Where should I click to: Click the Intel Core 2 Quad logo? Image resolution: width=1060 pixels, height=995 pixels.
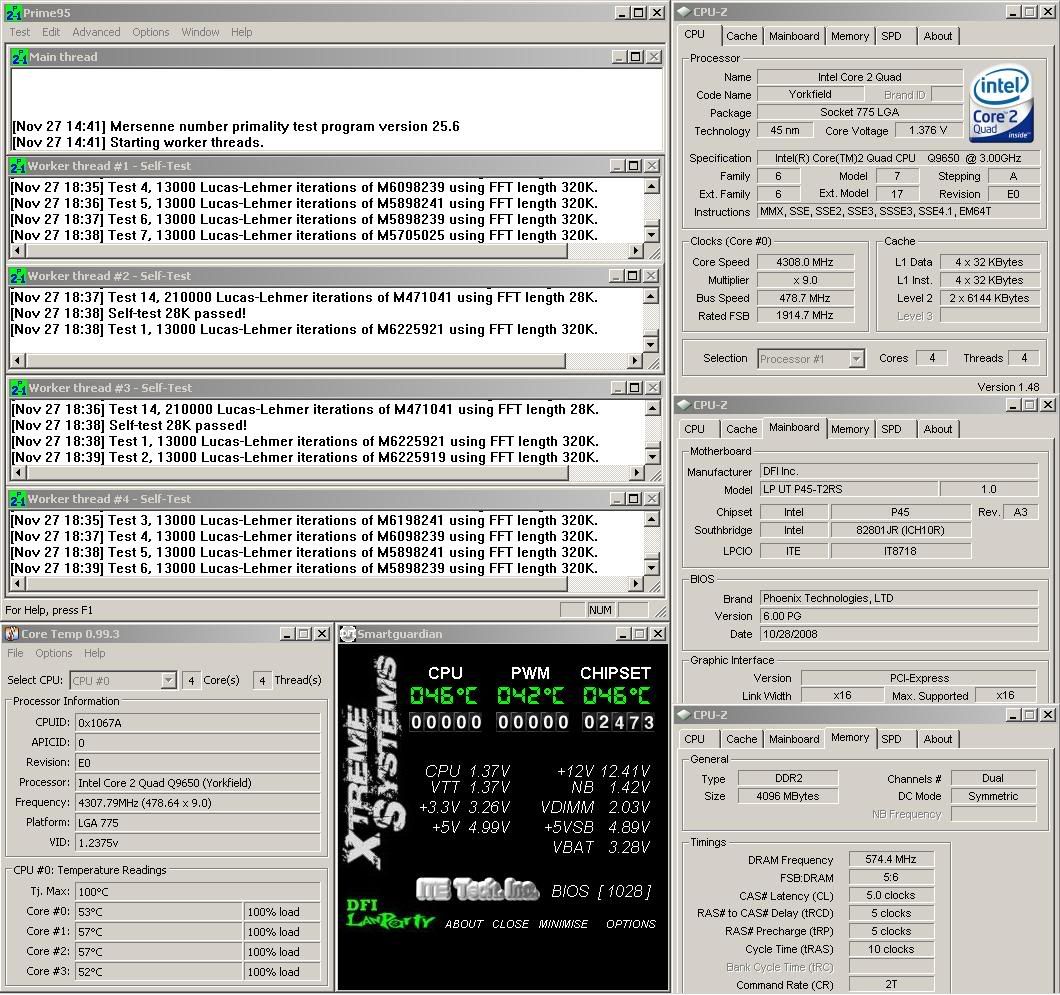(x=1001, y=103)
